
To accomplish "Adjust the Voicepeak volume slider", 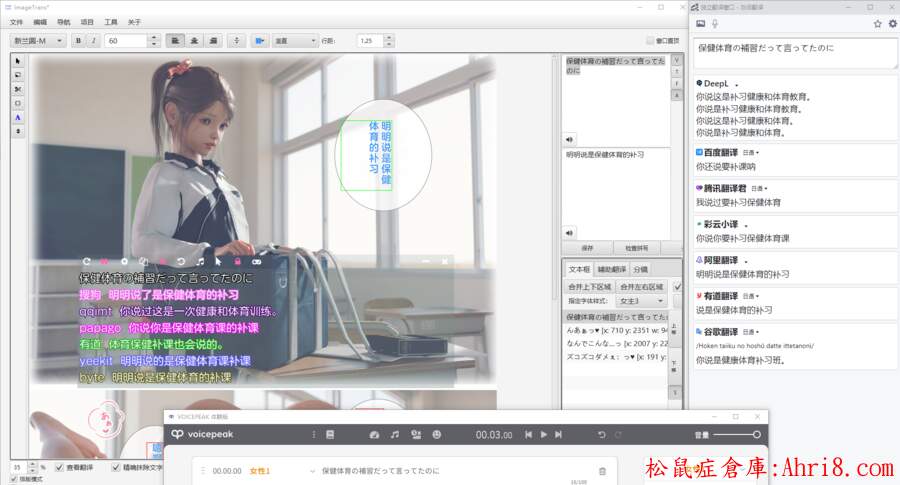I will tap(740, 435).
